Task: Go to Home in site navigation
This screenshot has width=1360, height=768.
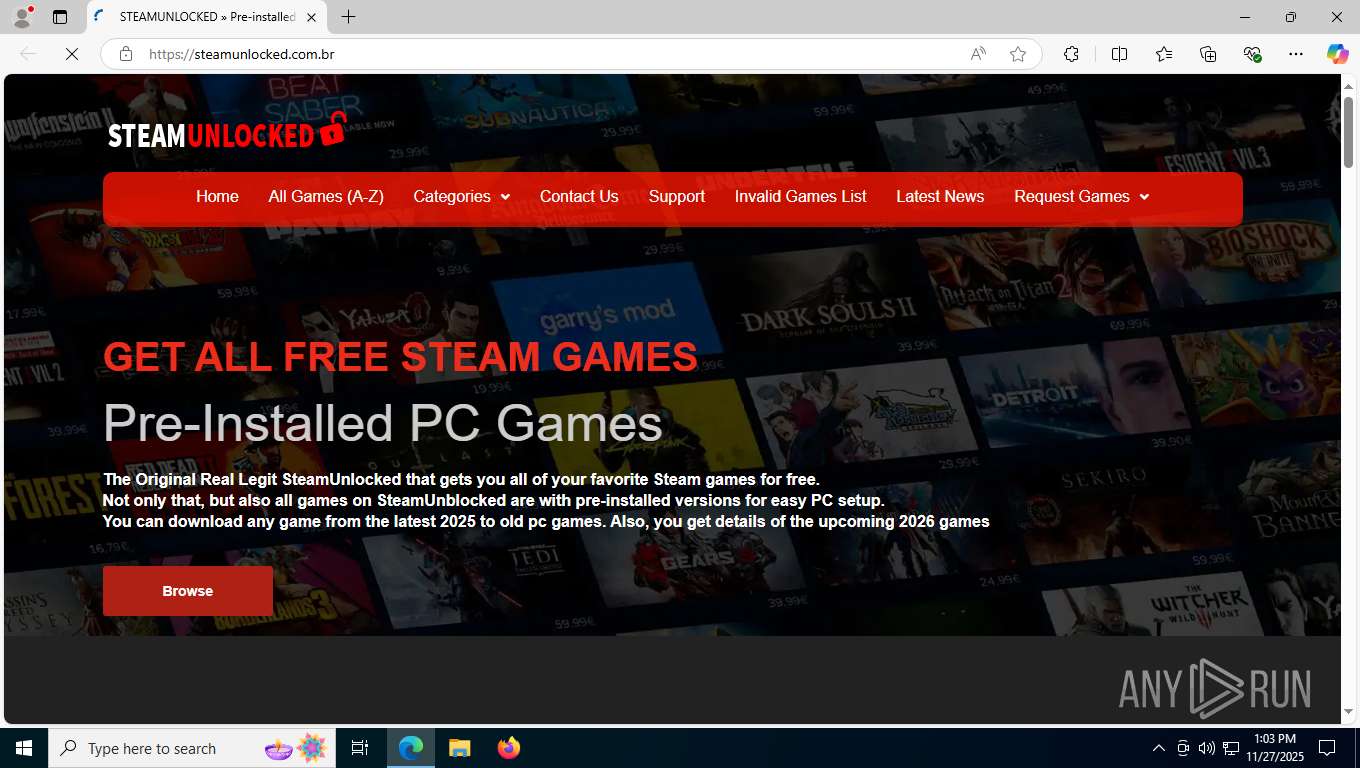Action: [217, 197]
